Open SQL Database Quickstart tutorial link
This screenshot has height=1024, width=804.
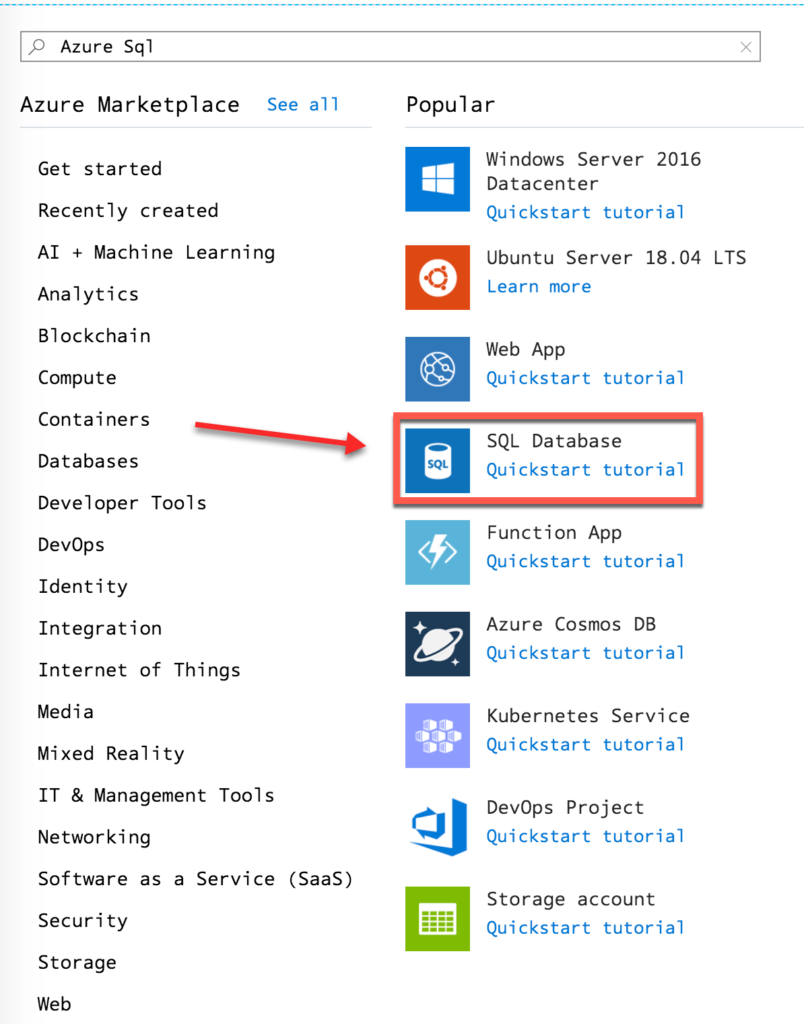click(x=585, y=470)
